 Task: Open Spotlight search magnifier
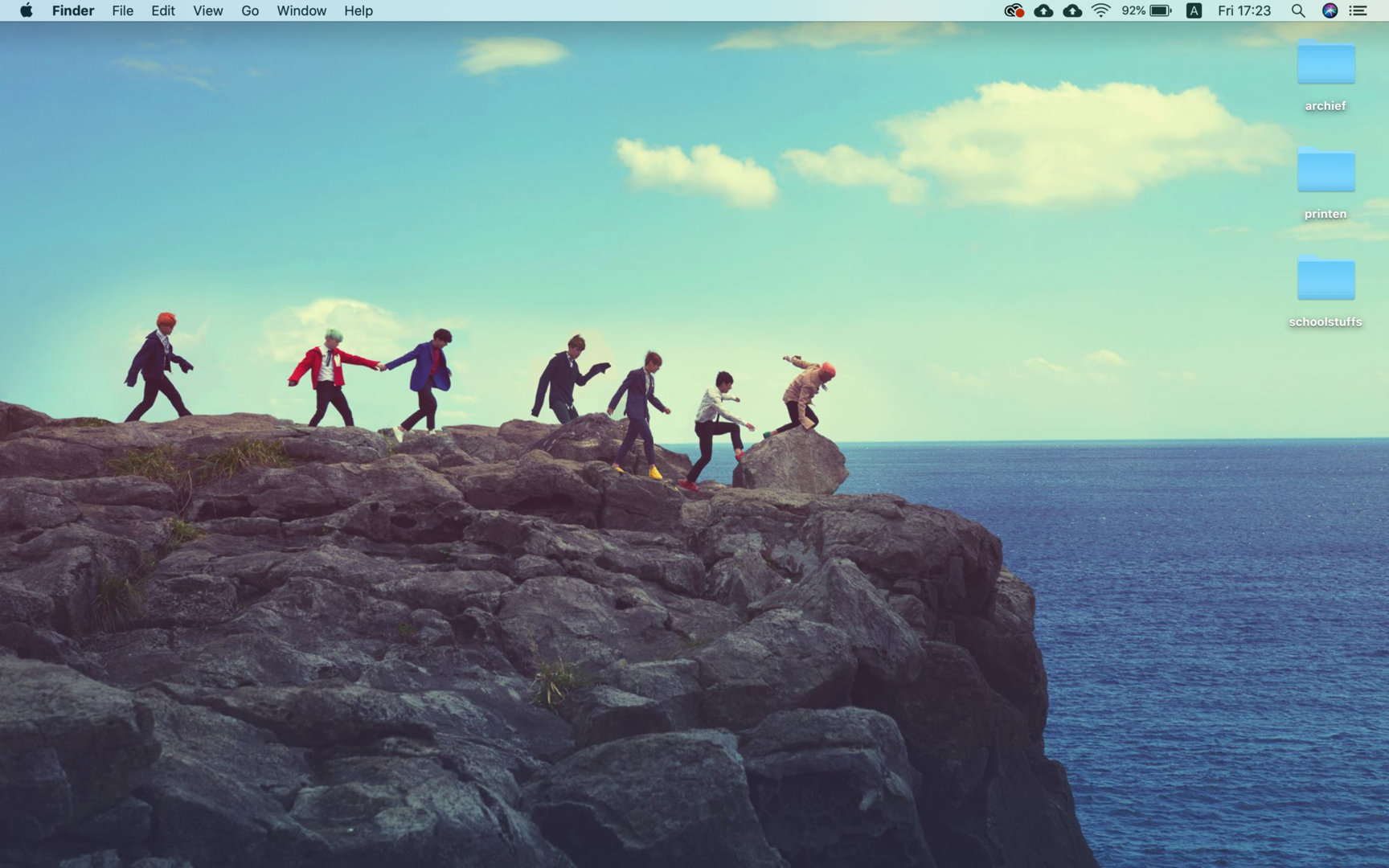1298,10
